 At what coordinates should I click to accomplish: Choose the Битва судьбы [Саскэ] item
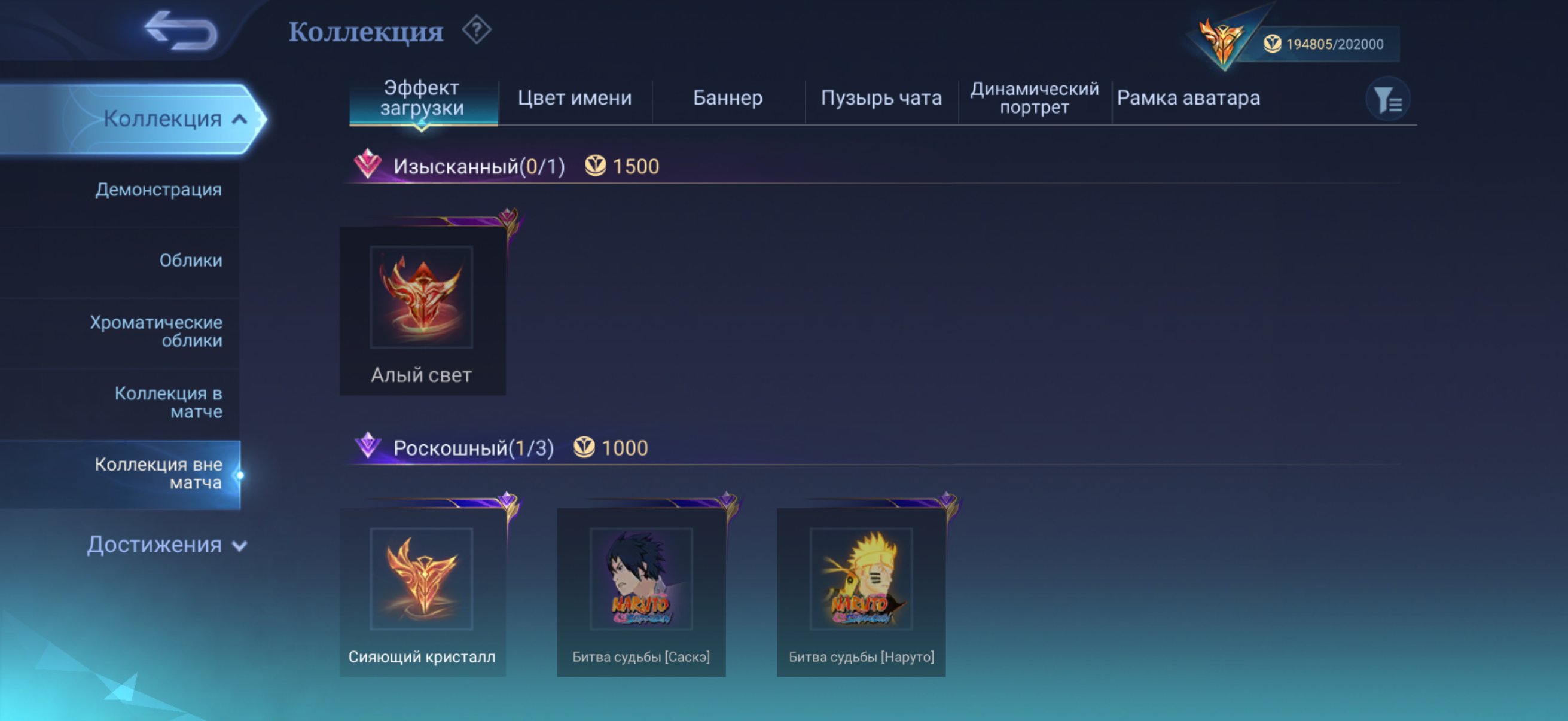tap(641, 592)
